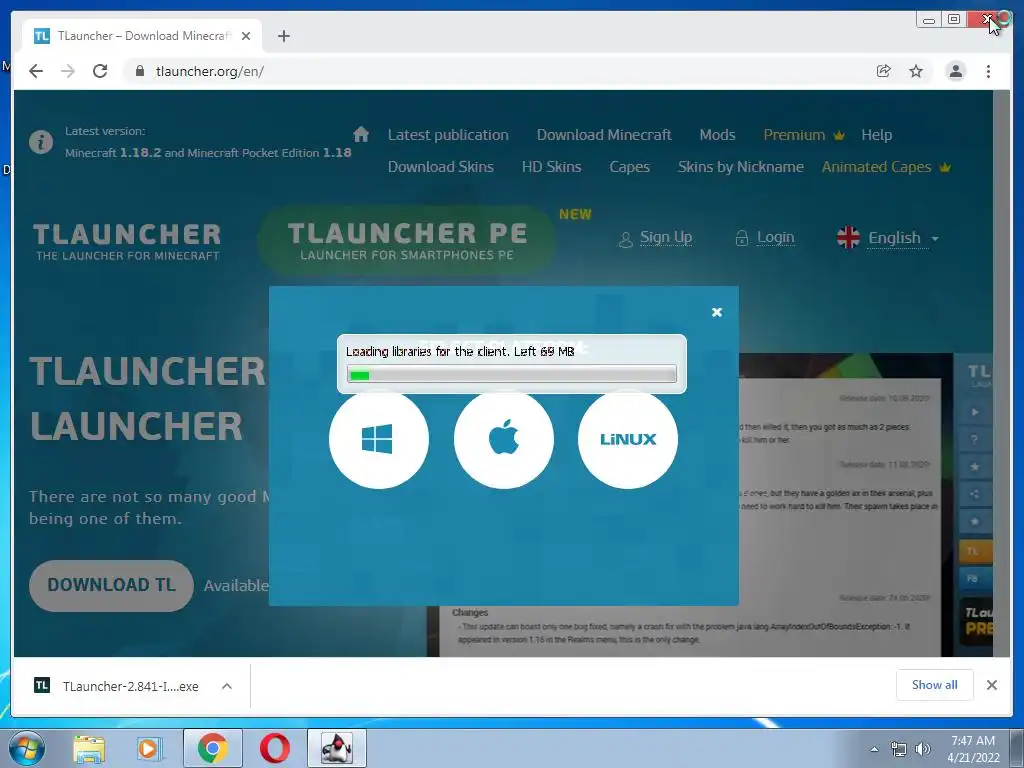Click the forward navigation arrow
Screen dimensions: 1024x768
coord(68,71)
